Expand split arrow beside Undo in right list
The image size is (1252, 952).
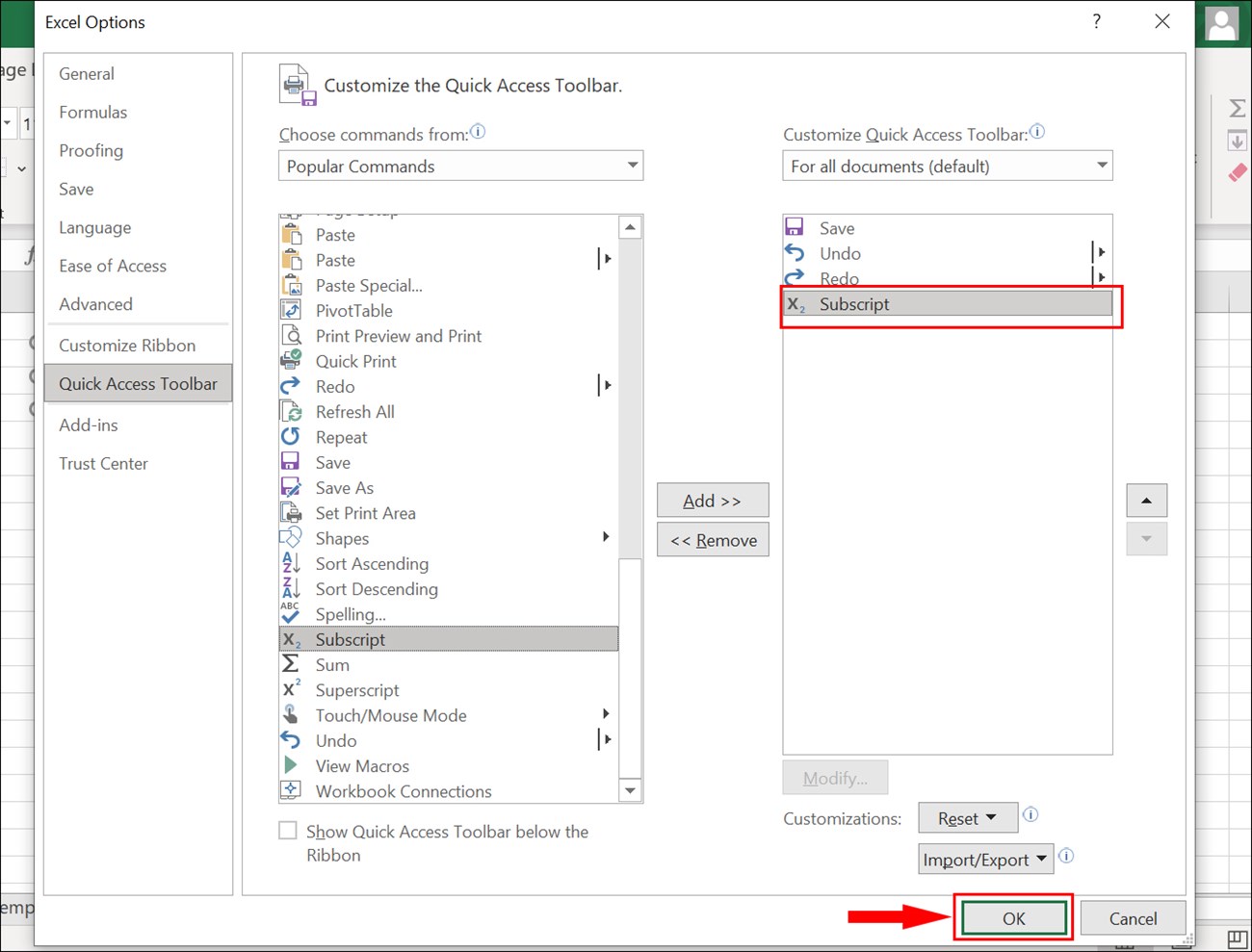point(1100,252)
